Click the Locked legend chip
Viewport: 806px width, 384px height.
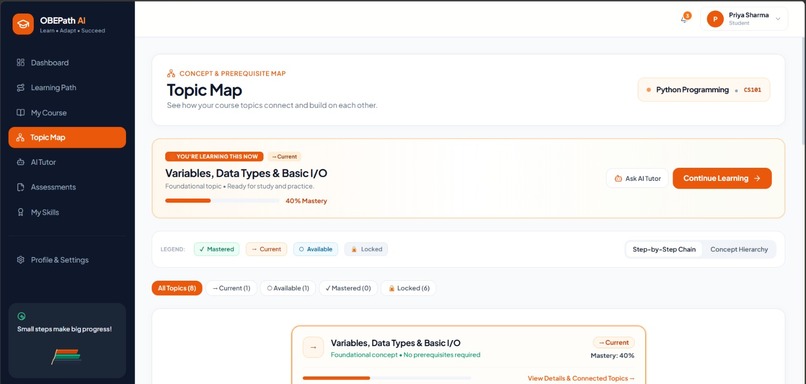click(x=366, y=249)
